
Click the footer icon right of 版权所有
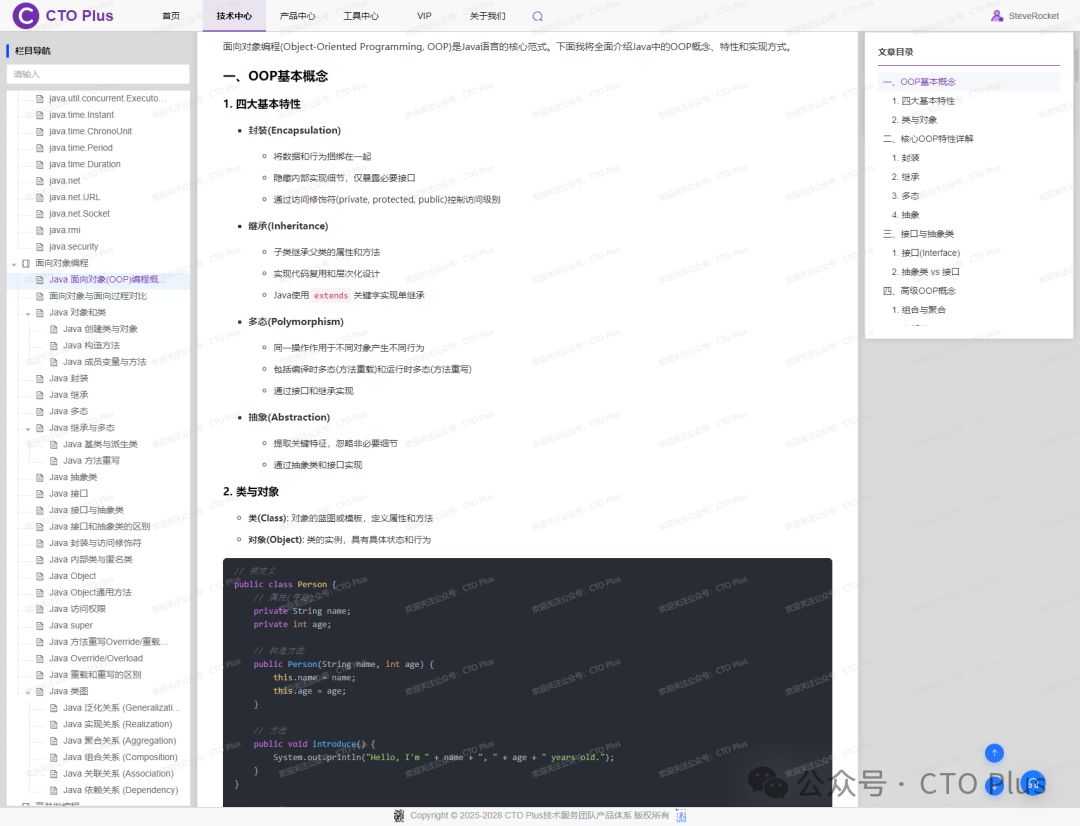click(681, 816)
